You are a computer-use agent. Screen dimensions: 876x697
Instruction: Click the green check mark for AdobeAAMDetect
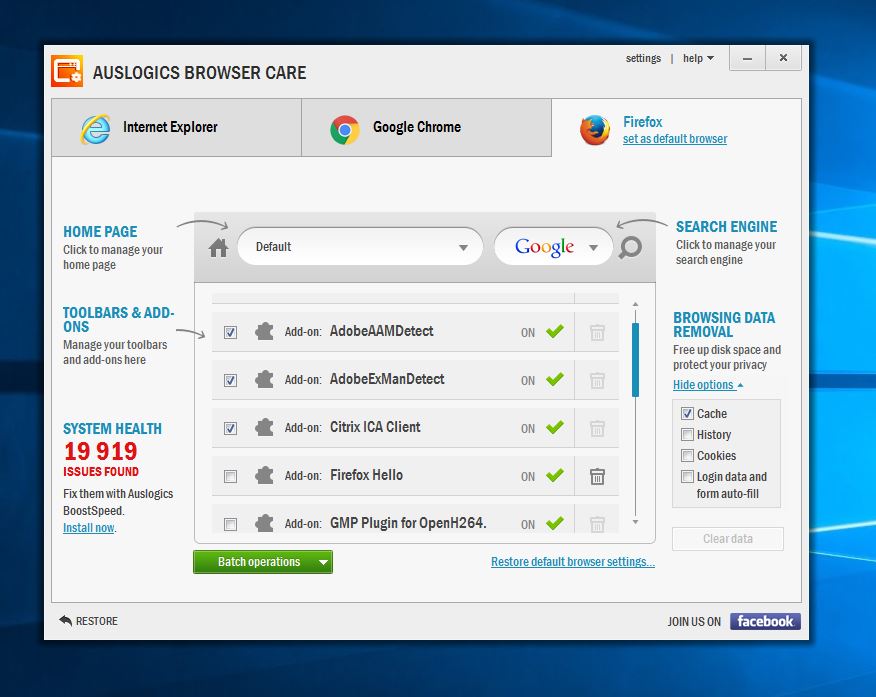click(555, 331)
